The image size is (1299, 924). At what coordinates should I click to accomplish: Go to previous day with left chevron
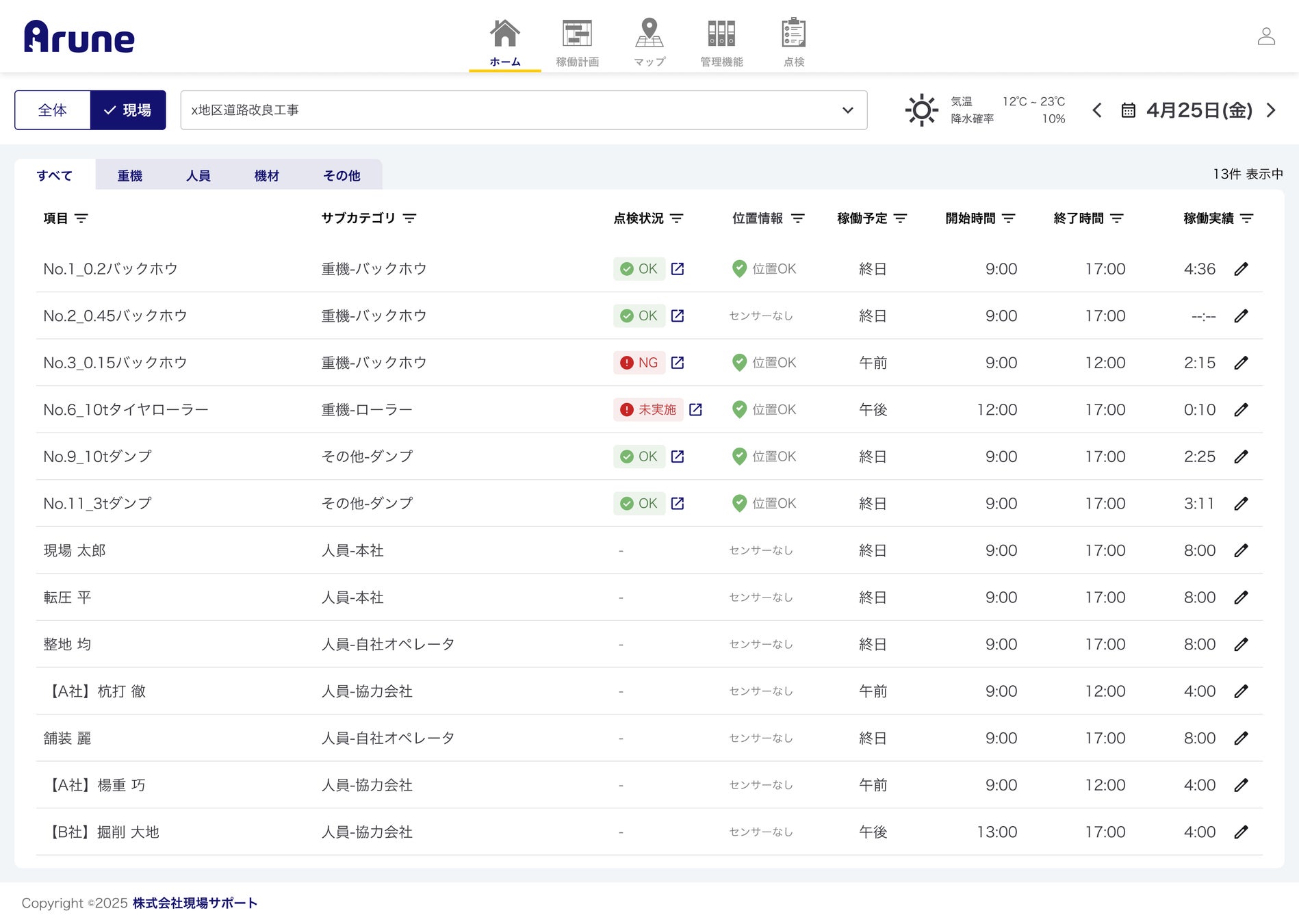(x=1097, y=110)
